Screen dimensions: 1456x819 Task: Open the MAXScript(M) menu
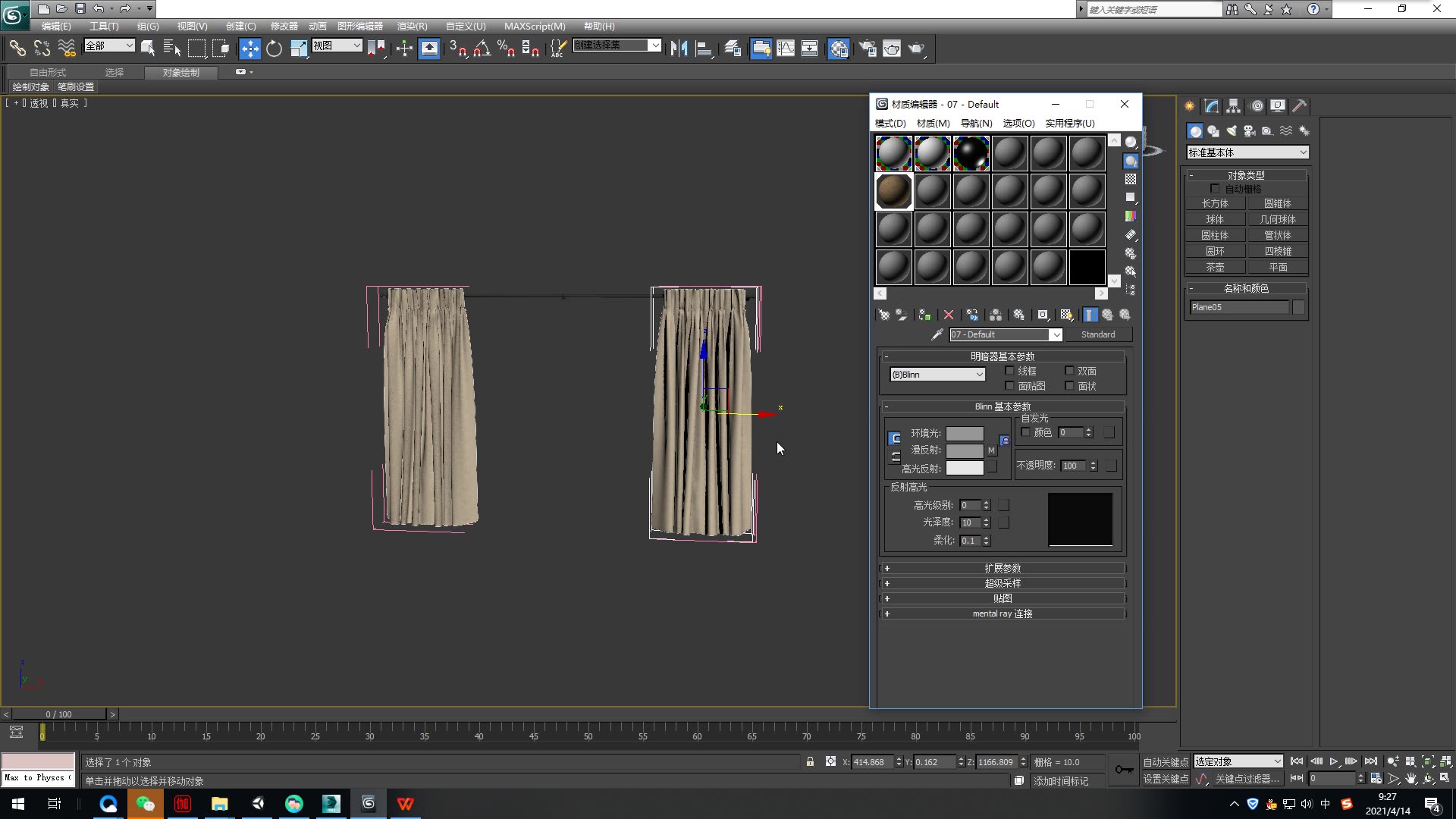535,27
